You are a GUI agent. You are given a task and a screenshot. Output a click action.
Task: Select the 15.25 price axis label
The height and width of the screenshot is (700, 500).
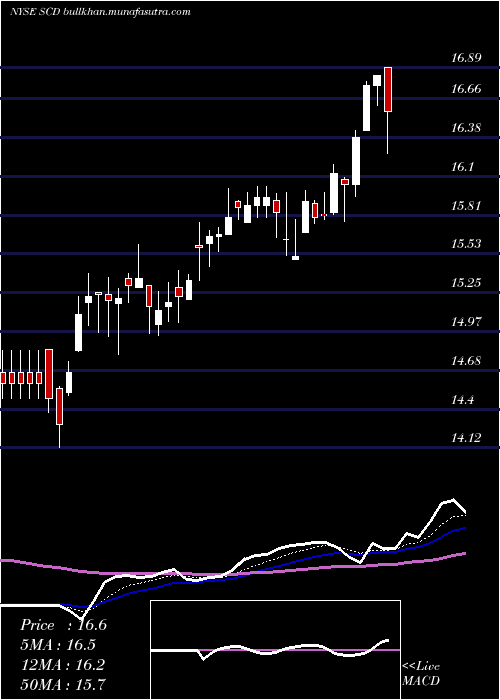(466, 283)
